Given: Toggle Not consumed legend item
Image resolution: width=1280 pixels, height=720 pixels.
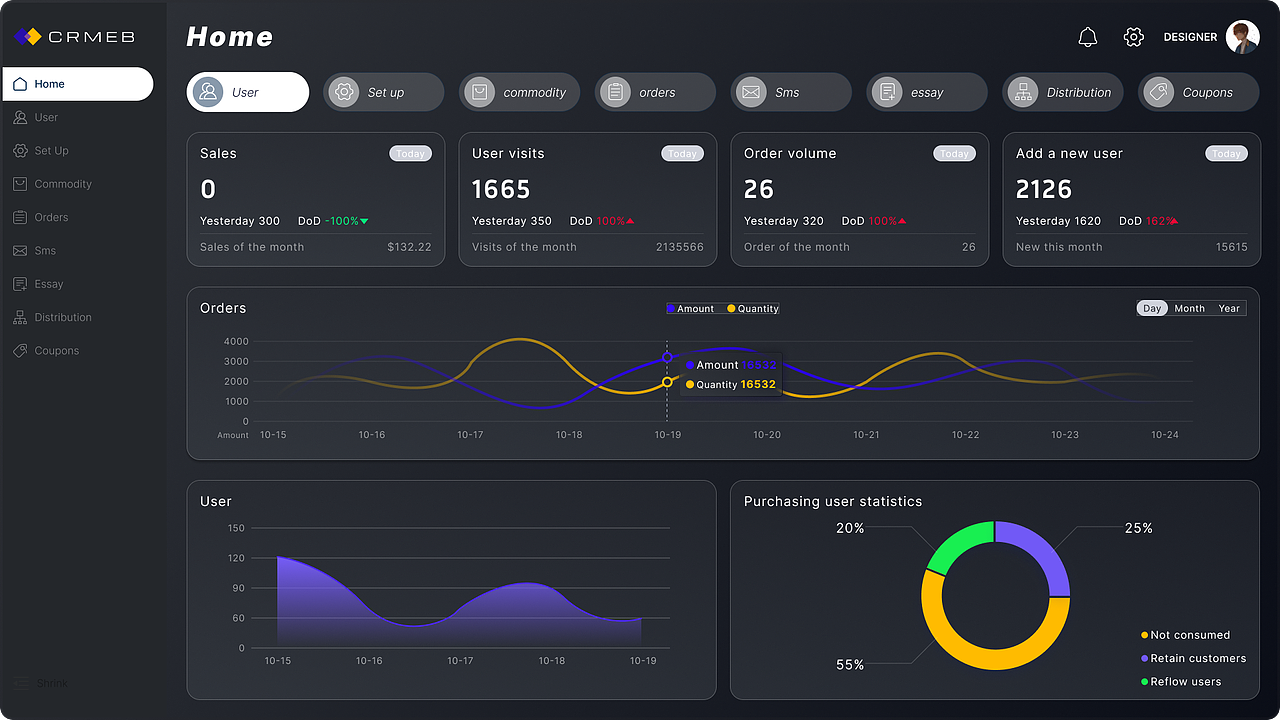Looking at the screenshot, I should [1186, 635].
